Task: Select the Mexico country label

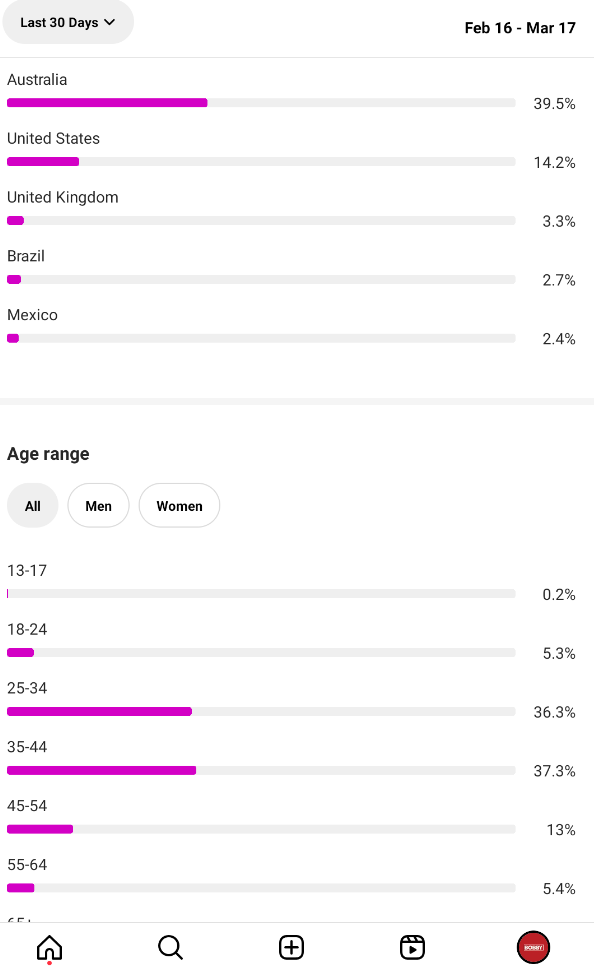Action: [x=32, y=315]
